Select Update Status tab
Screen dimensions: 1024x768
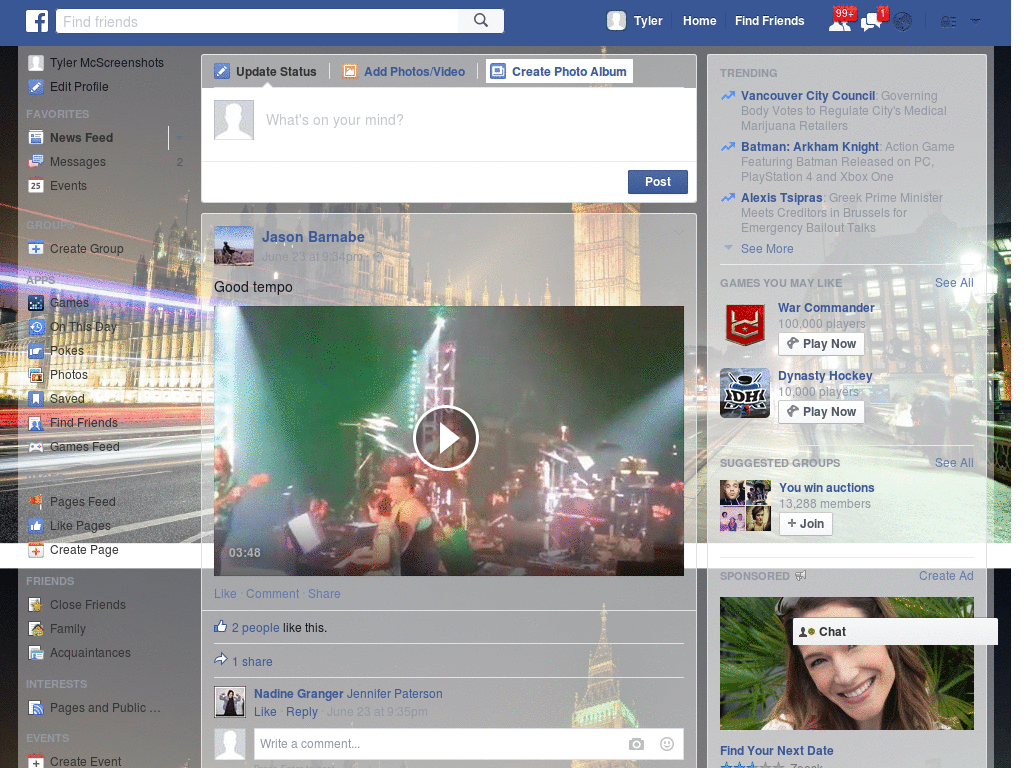click(x=266, y=72)
